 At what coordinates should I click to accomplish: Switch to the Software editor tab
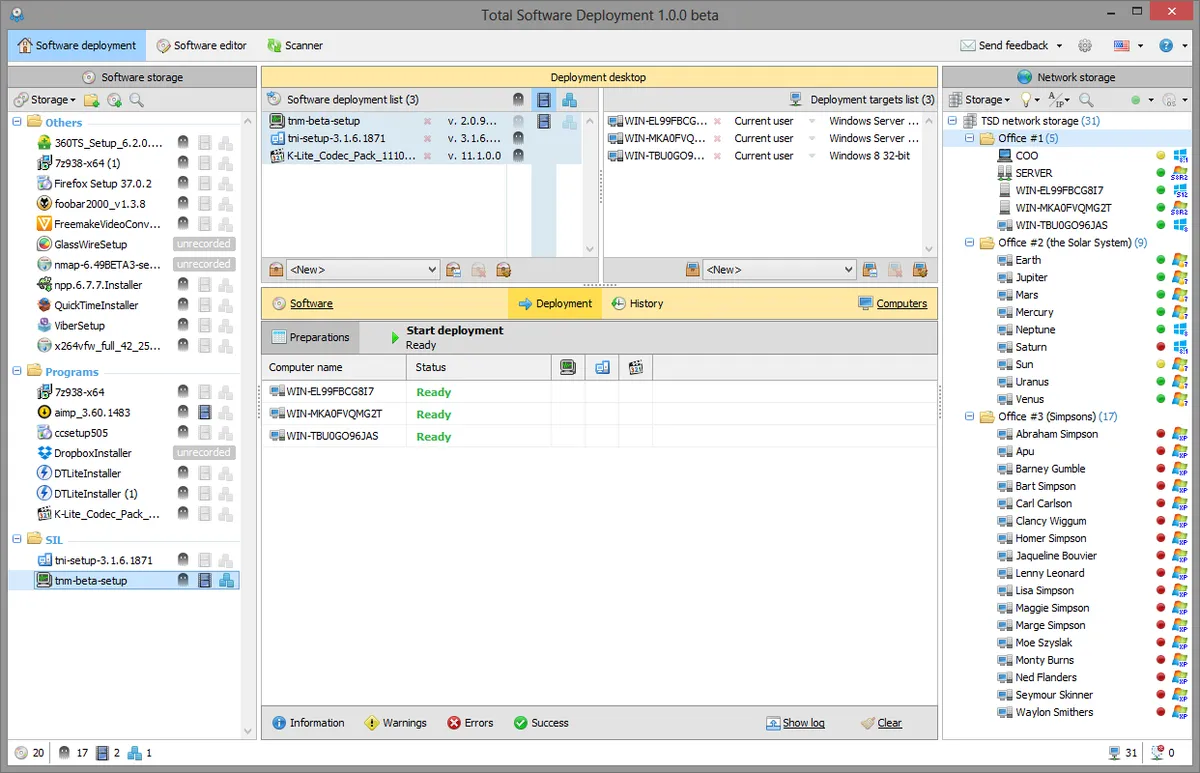click(201, 45)
